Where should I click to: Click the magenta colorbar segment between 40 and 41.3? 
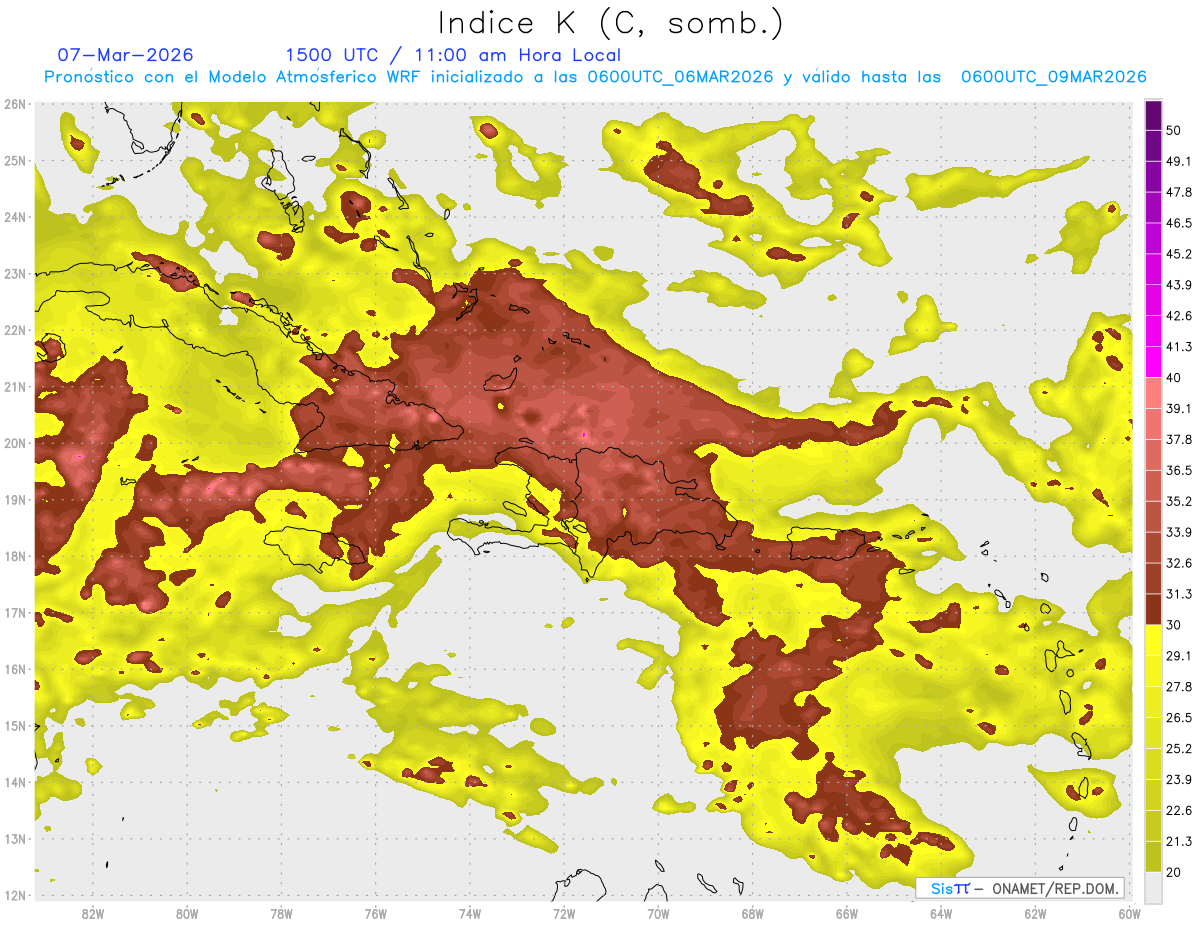(1153, 362)
